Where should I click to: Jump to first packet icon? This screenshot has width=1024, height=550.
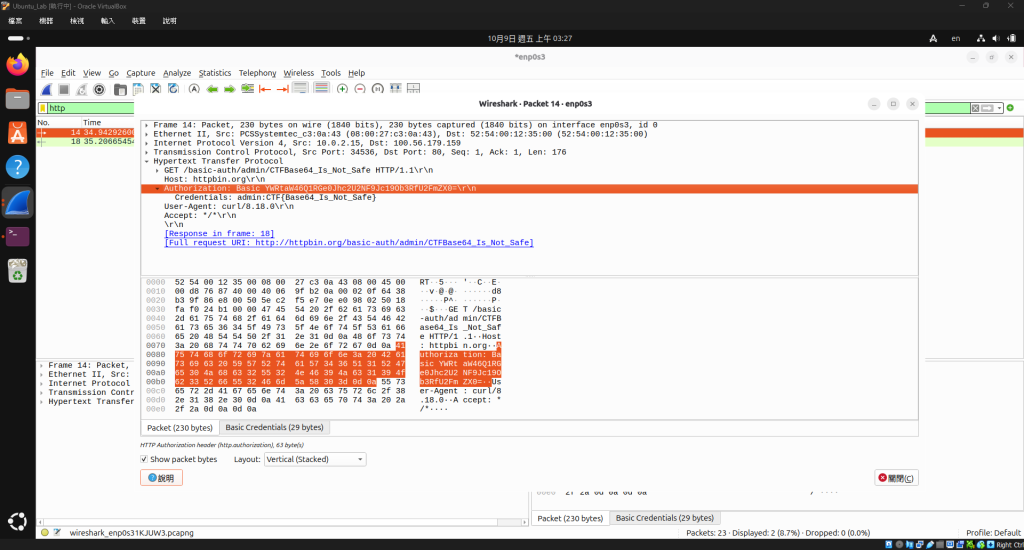tap(264, 89)
